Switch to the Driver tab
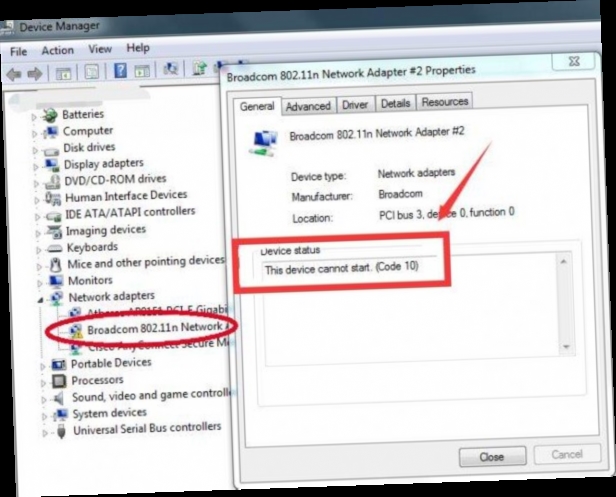 pyautogui.click(x=355, y=105)
